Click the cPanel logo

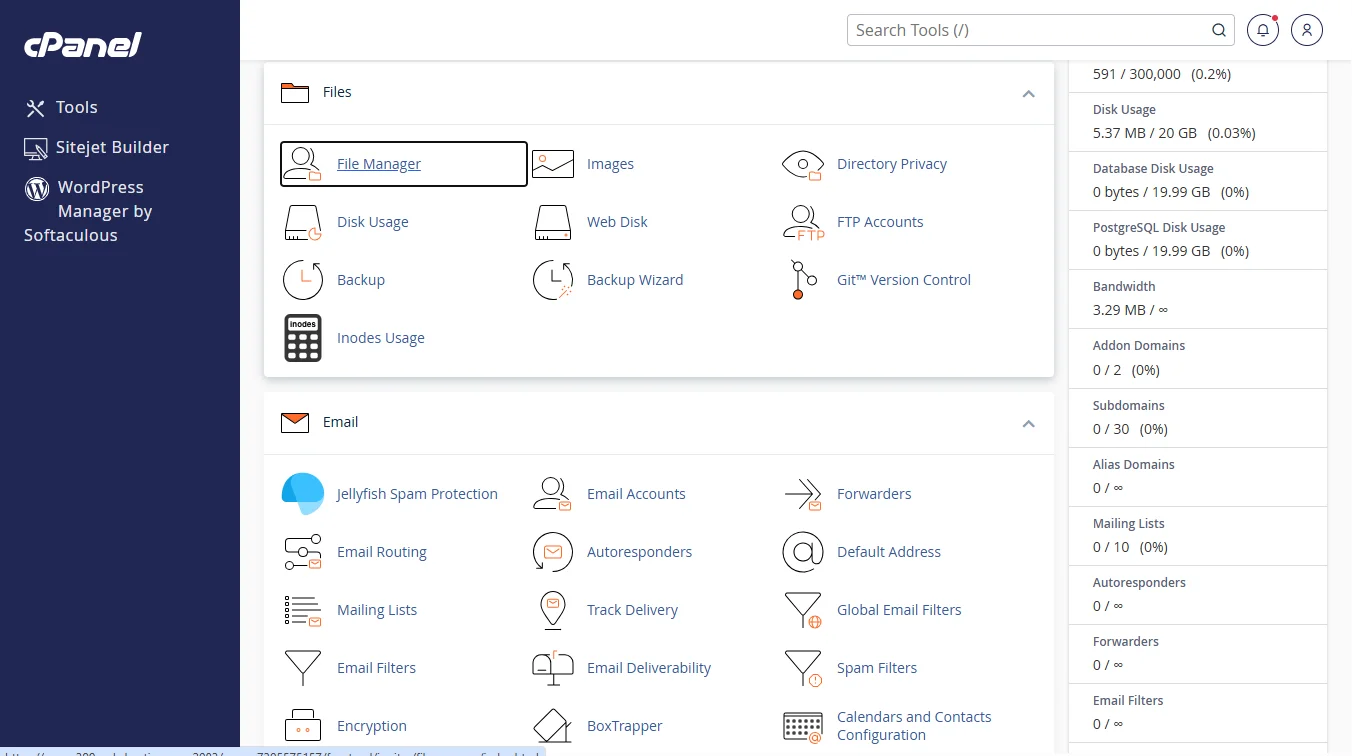coord(83,46)
